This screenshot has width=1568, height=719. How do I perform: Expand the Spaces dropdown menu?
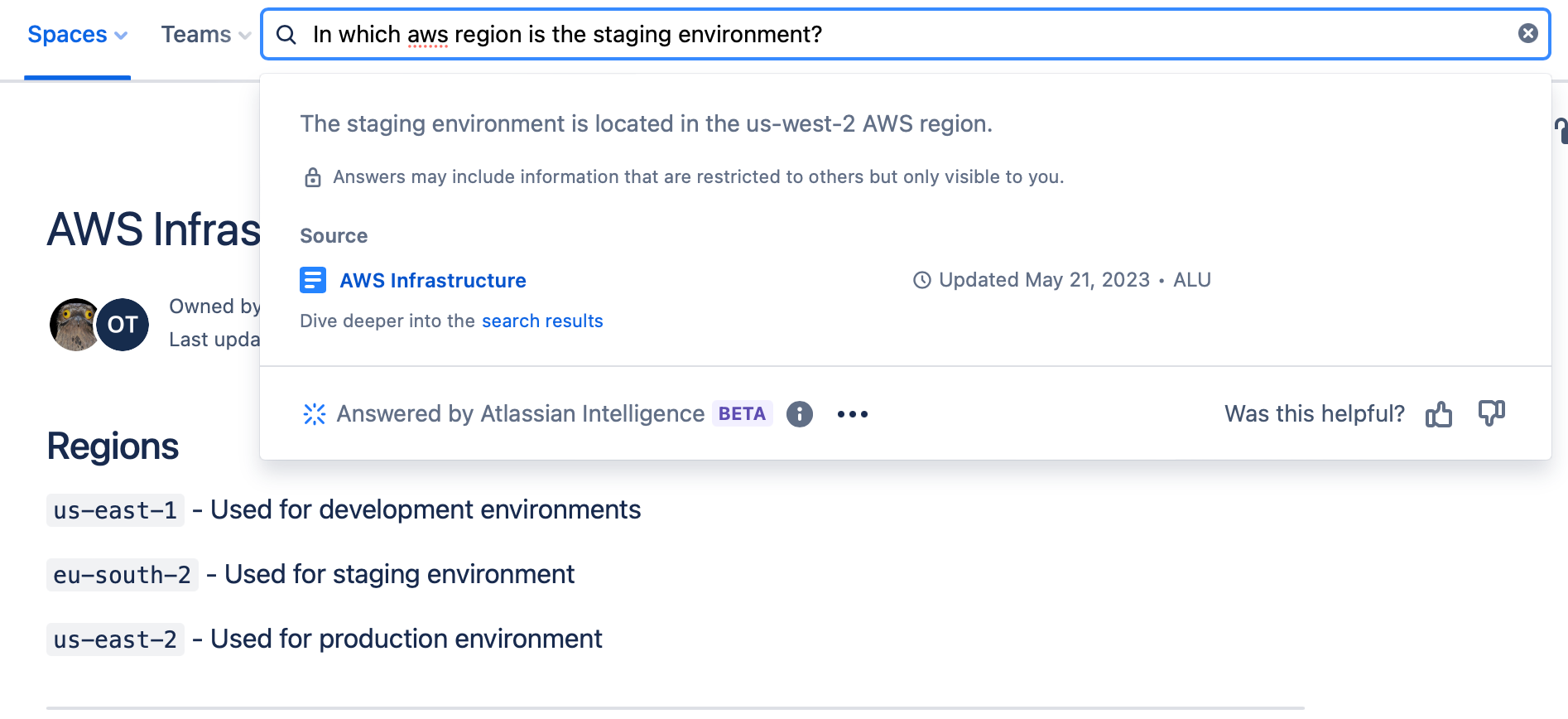[x=77, y=35]
